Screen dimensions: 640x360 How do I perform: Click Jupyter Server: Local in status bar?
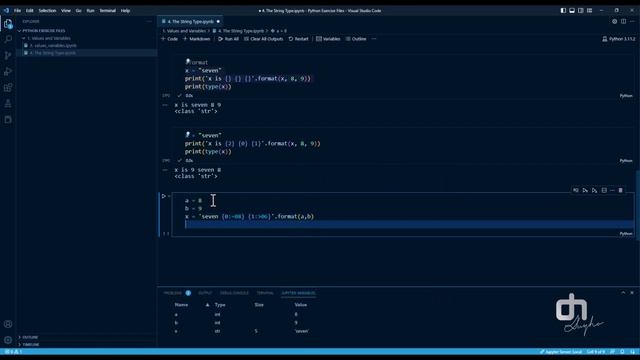point(561,352)
